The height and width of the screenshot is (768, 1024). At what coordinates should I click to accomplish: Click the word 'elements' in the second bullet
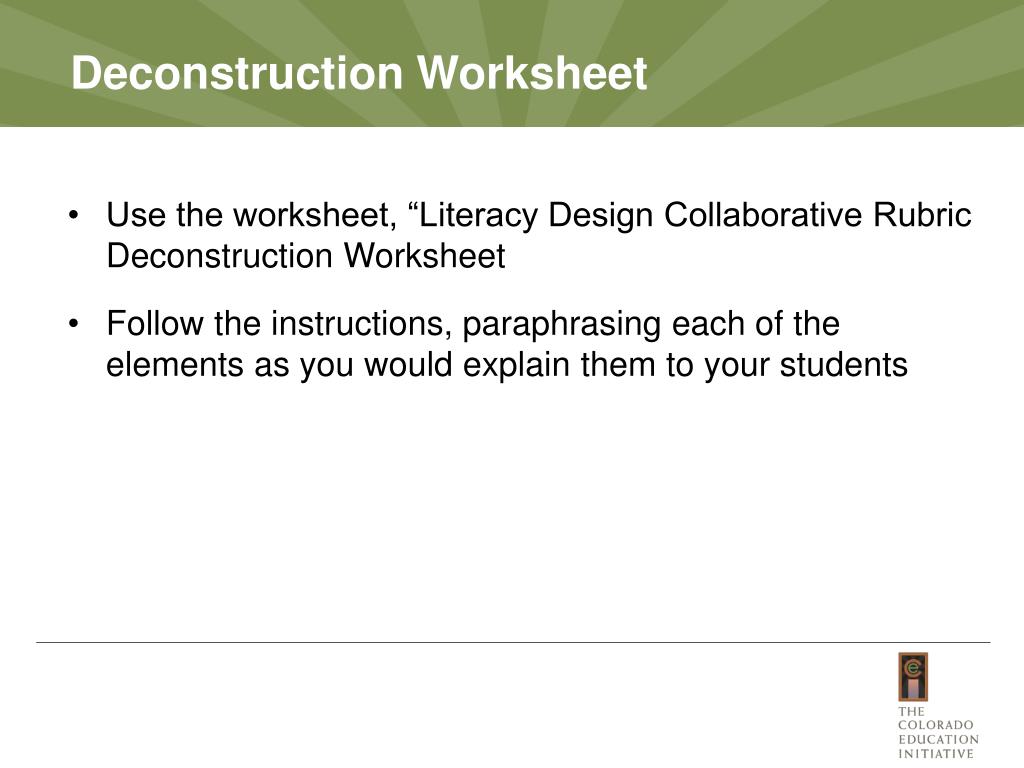click(175, 364)
